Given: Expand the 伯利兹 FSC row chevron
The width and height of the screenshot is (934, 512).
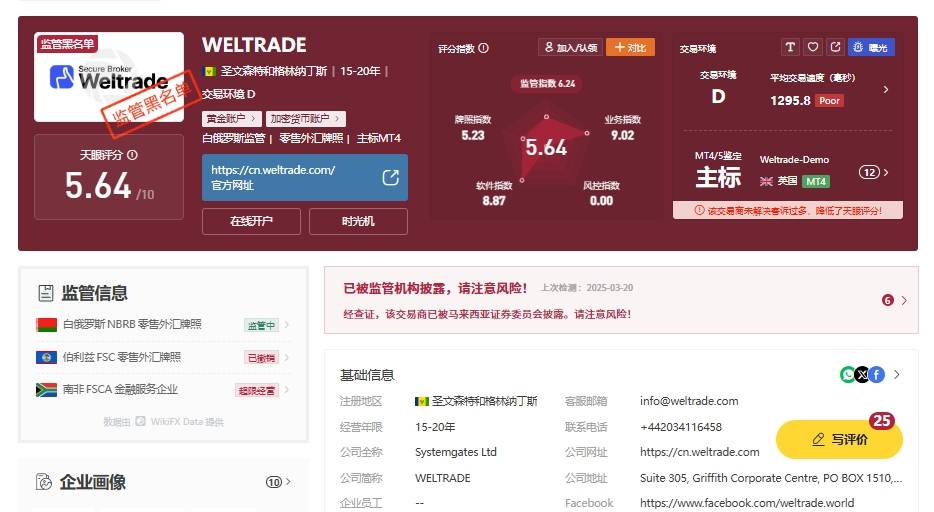Looking at the screenshot, I should pos(287,357).
